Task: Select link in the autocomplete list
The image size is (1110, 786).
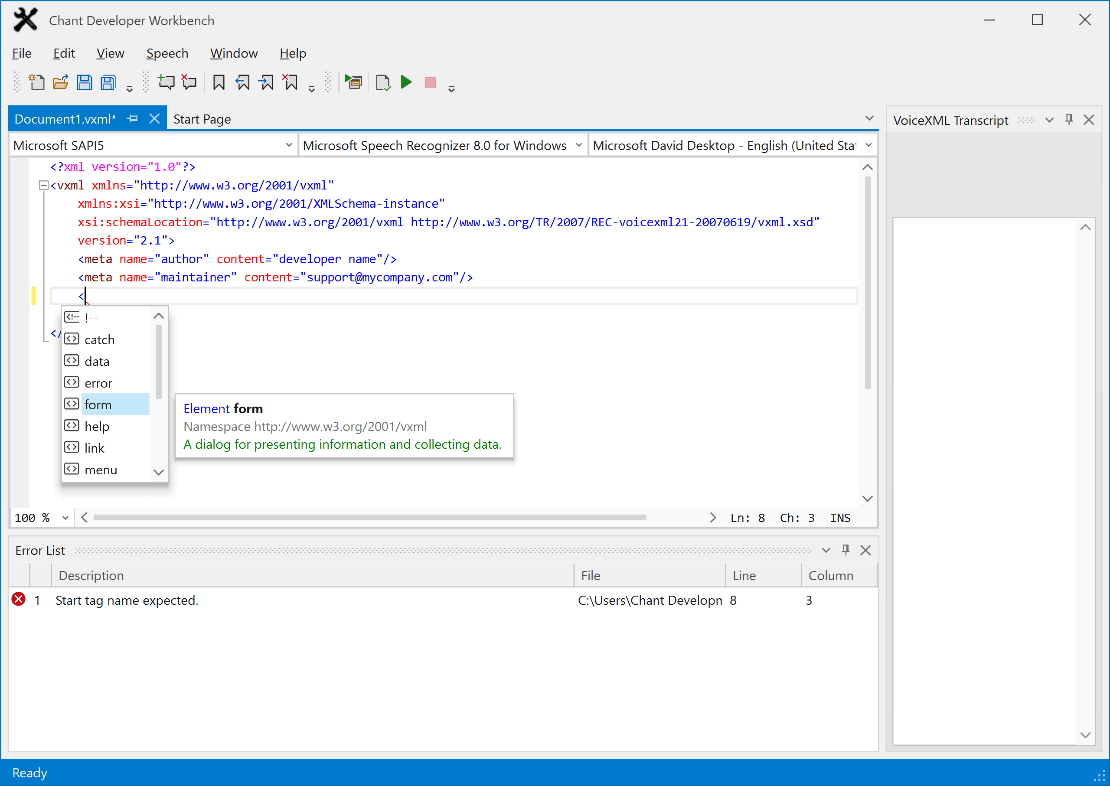Action: pos(106,448)
